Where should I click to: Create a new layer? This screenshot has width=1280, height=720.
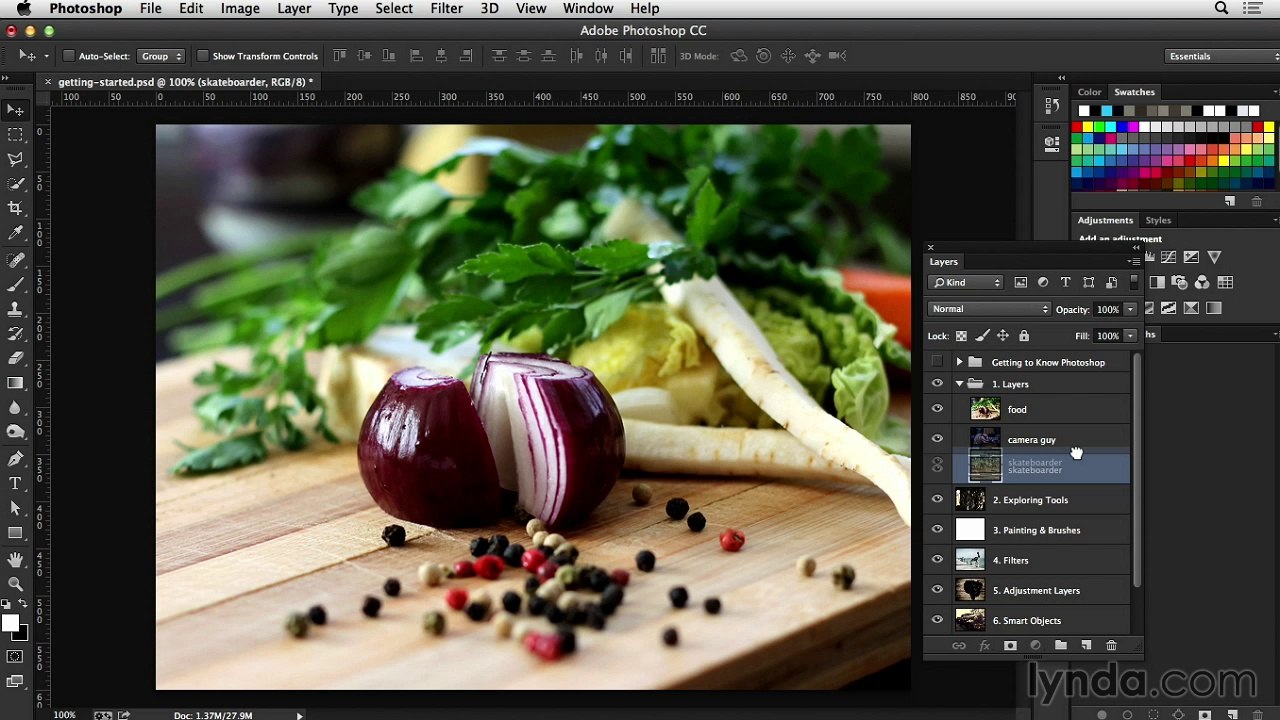click(x=1086, y=646)
